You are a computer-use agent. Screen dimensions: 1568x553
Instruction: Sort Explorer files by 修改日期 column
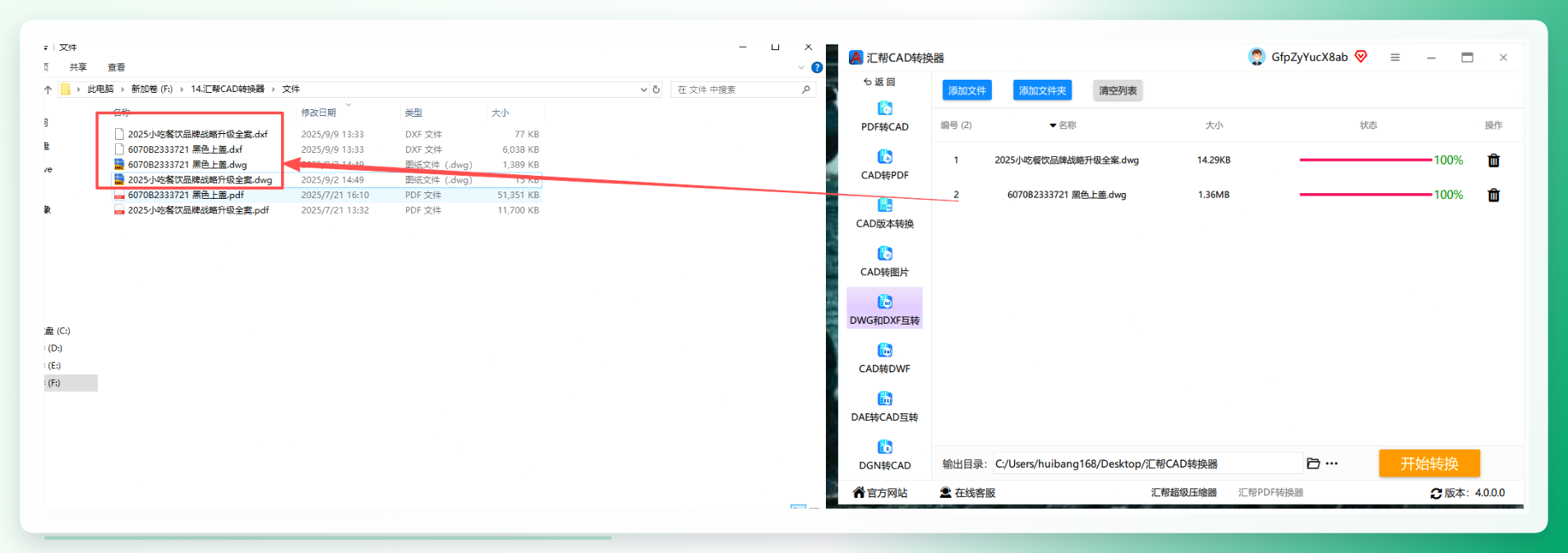pyautogui.click(x=318, y=113)
